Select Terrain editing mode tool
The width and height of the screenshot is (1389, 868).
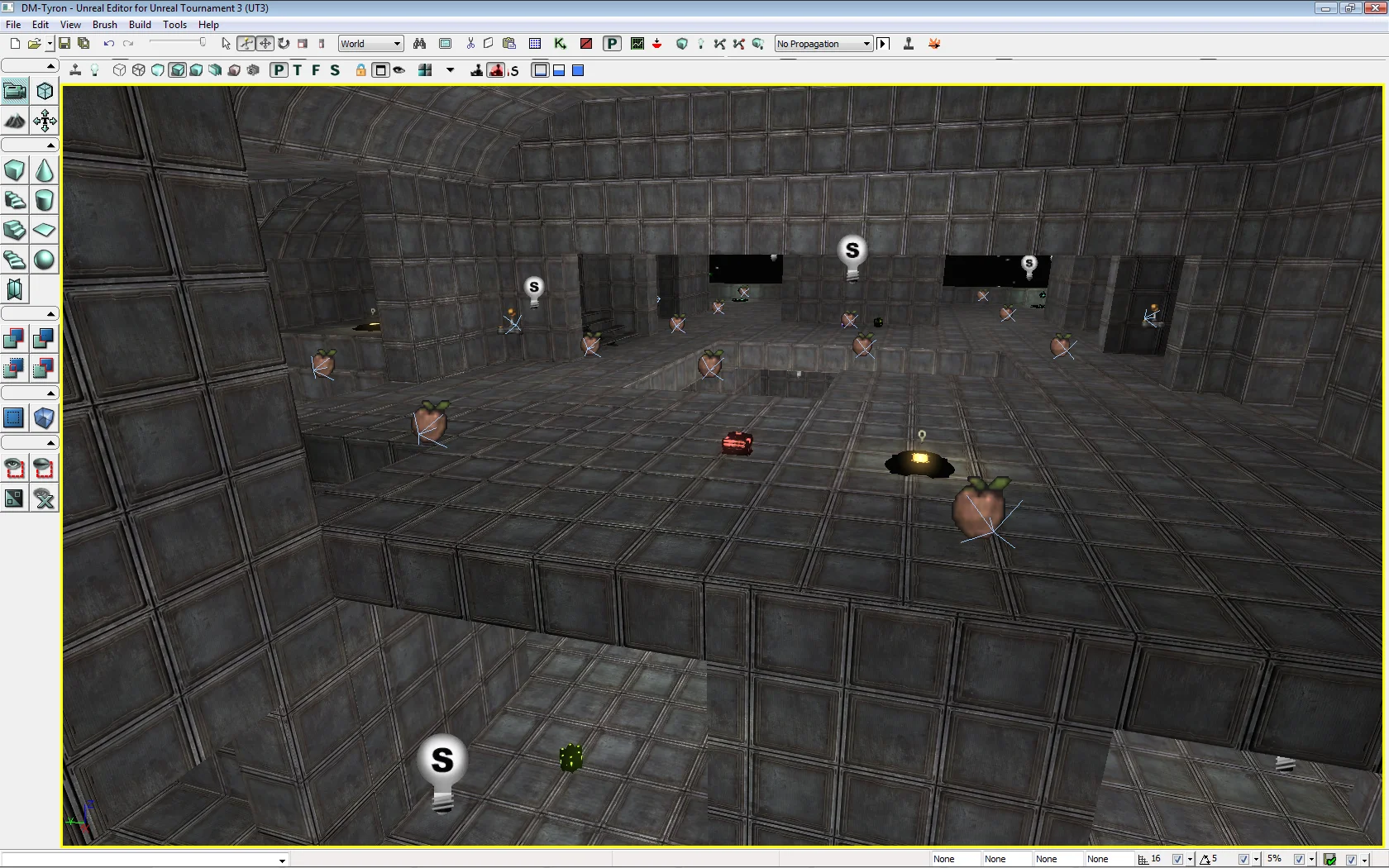coord(15,122)
